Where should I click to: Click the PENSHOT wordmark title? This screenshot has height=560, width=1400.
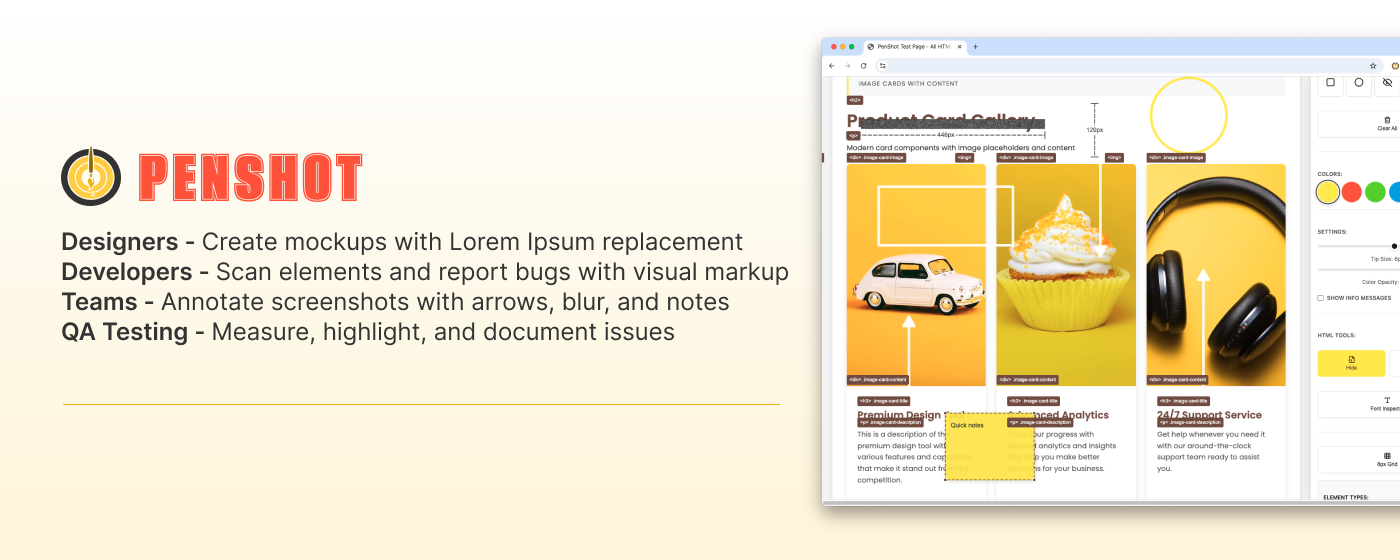pos(250,179)
